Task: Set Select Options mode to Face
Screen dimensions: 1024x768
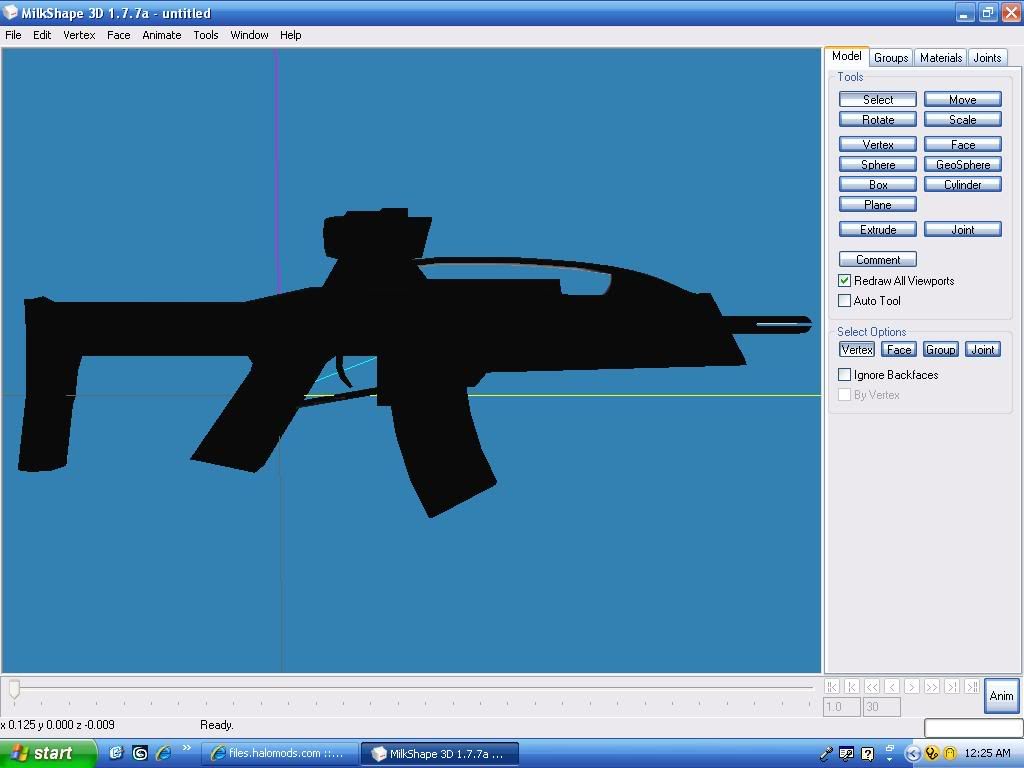Action: pos(899,349)
